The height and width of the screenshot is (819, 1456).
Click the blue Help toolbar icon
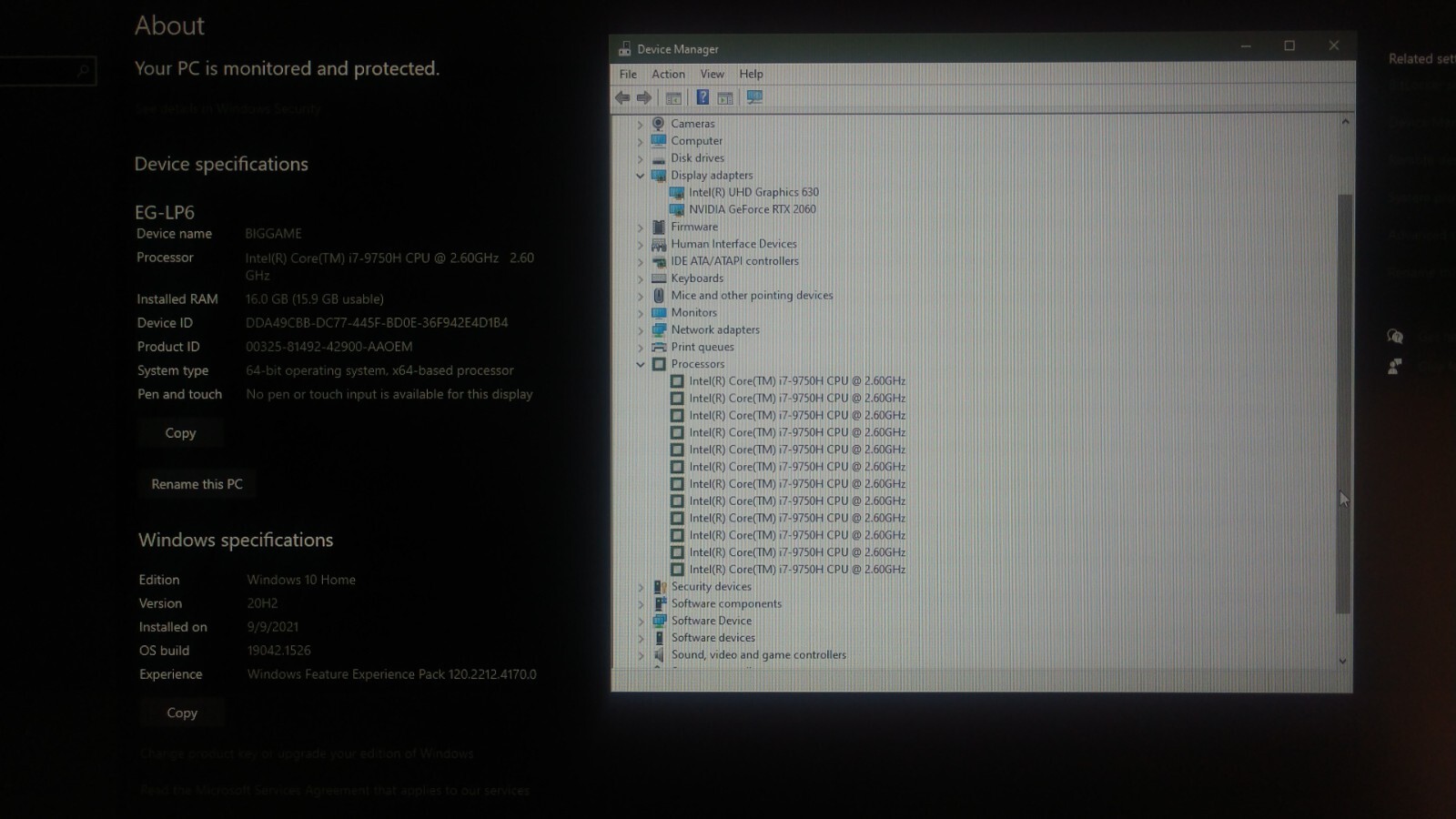[x=703, y=97]
